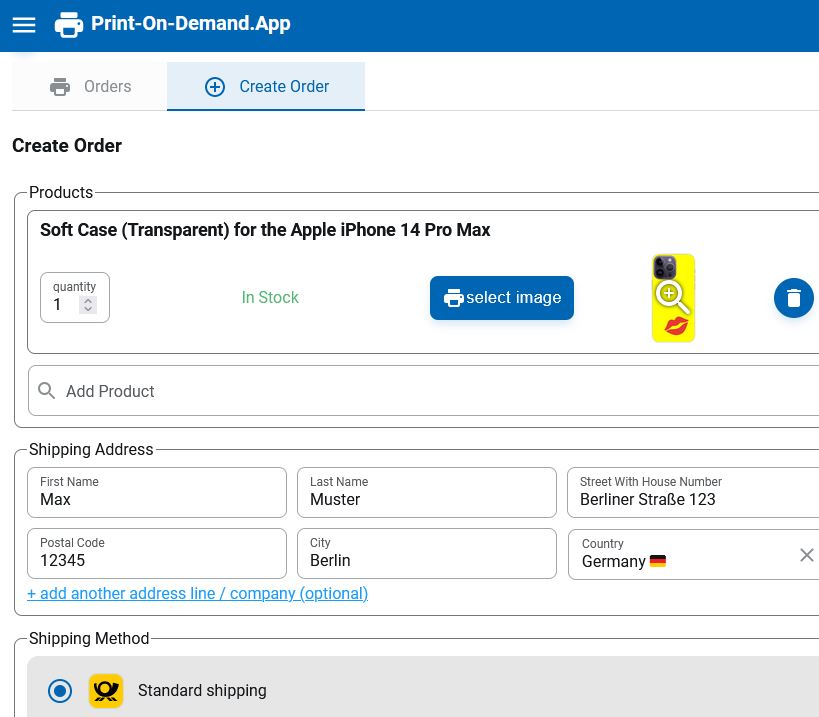Switch to the Orders tab
Viewport: 819px width, 717px height.
coord(90,87)
